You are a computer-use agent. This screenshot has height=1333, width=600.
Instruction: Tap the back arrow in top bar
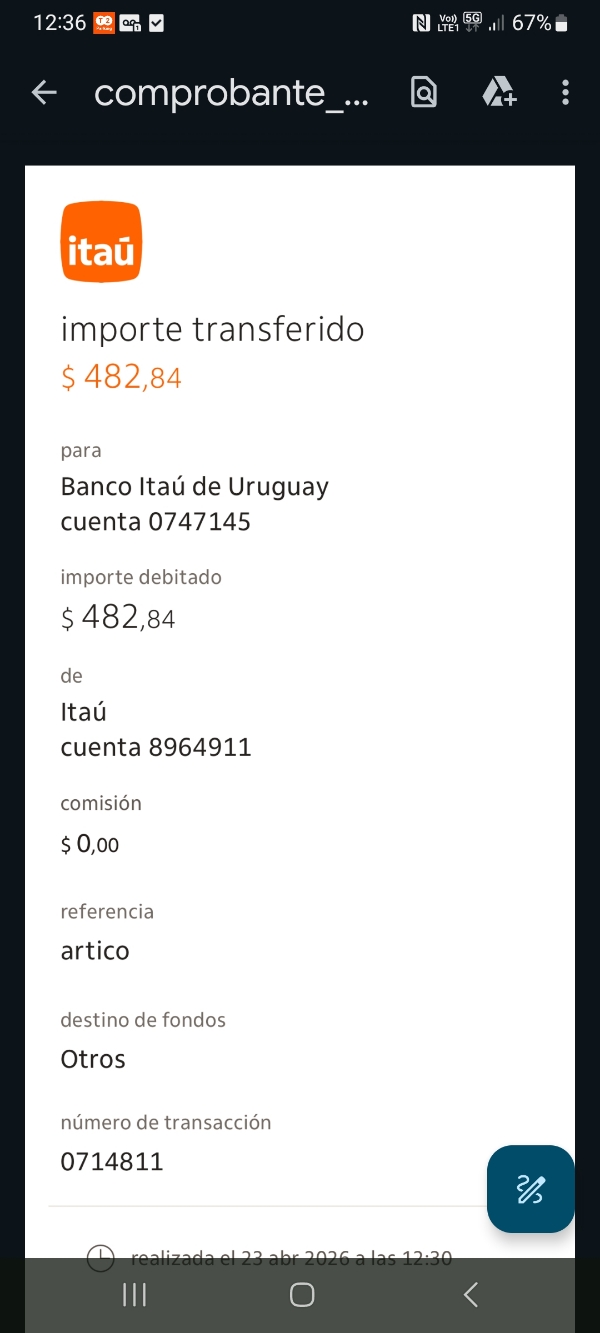44,93
